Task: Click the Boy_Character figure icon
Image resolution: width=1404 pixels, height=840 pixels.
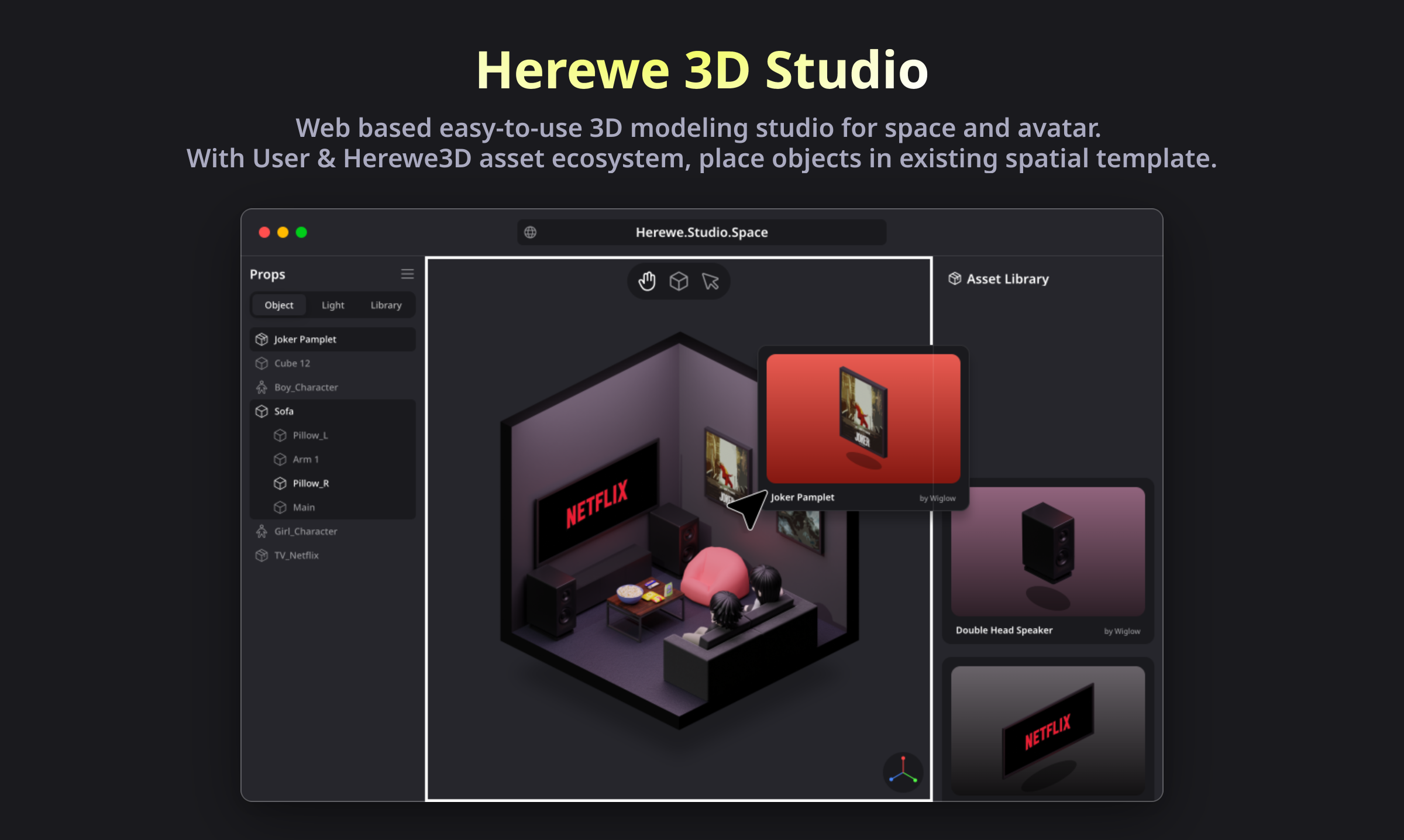Action: click(261, 387)
